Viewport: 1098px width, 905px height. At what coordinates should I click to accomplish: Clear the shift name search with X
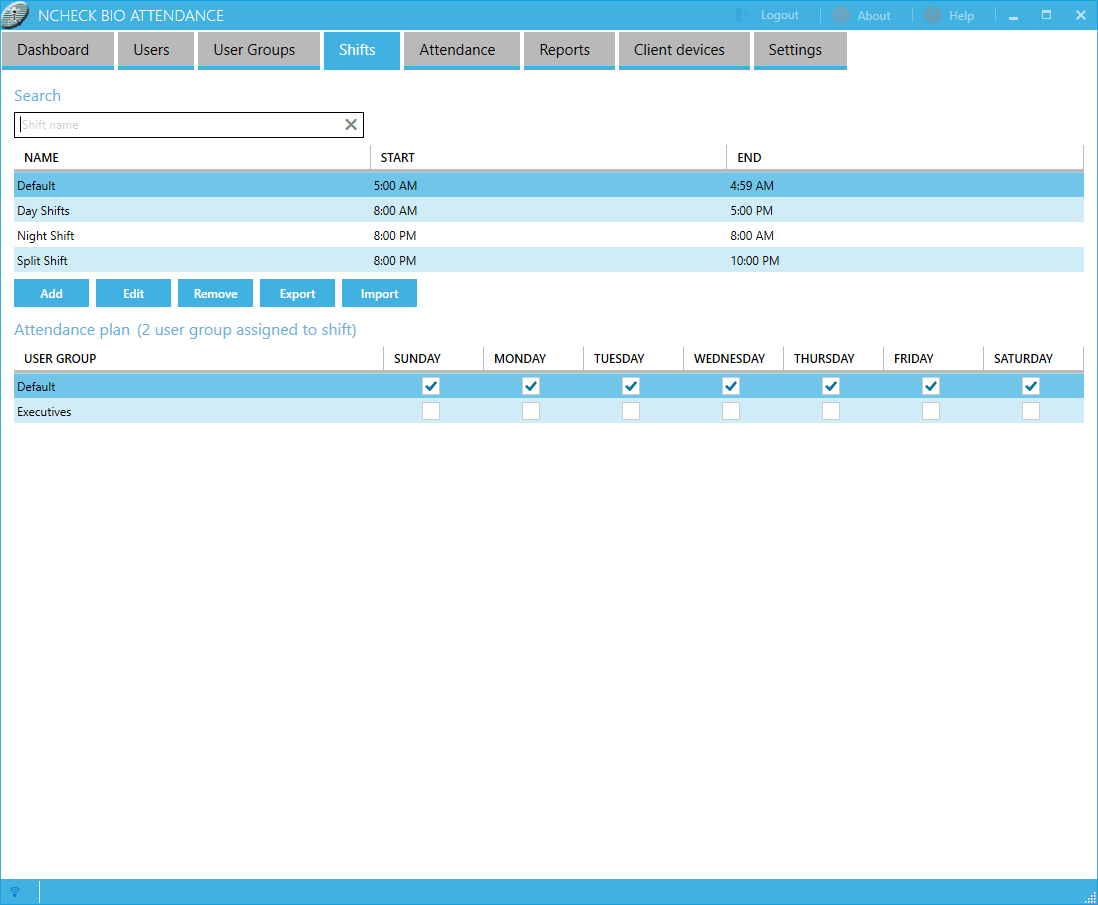351,125
